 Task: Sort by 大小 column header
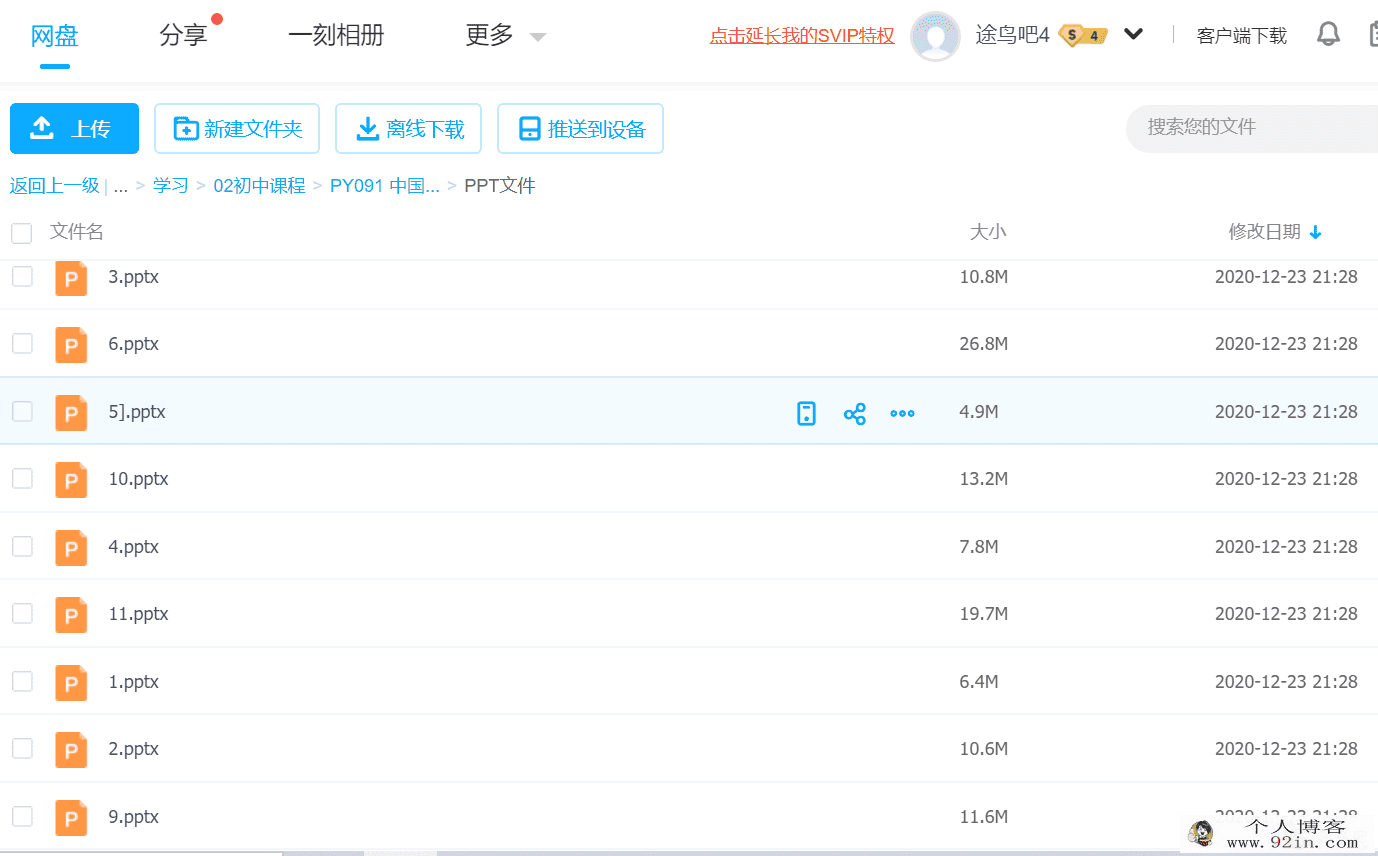[x=988, y=232]
